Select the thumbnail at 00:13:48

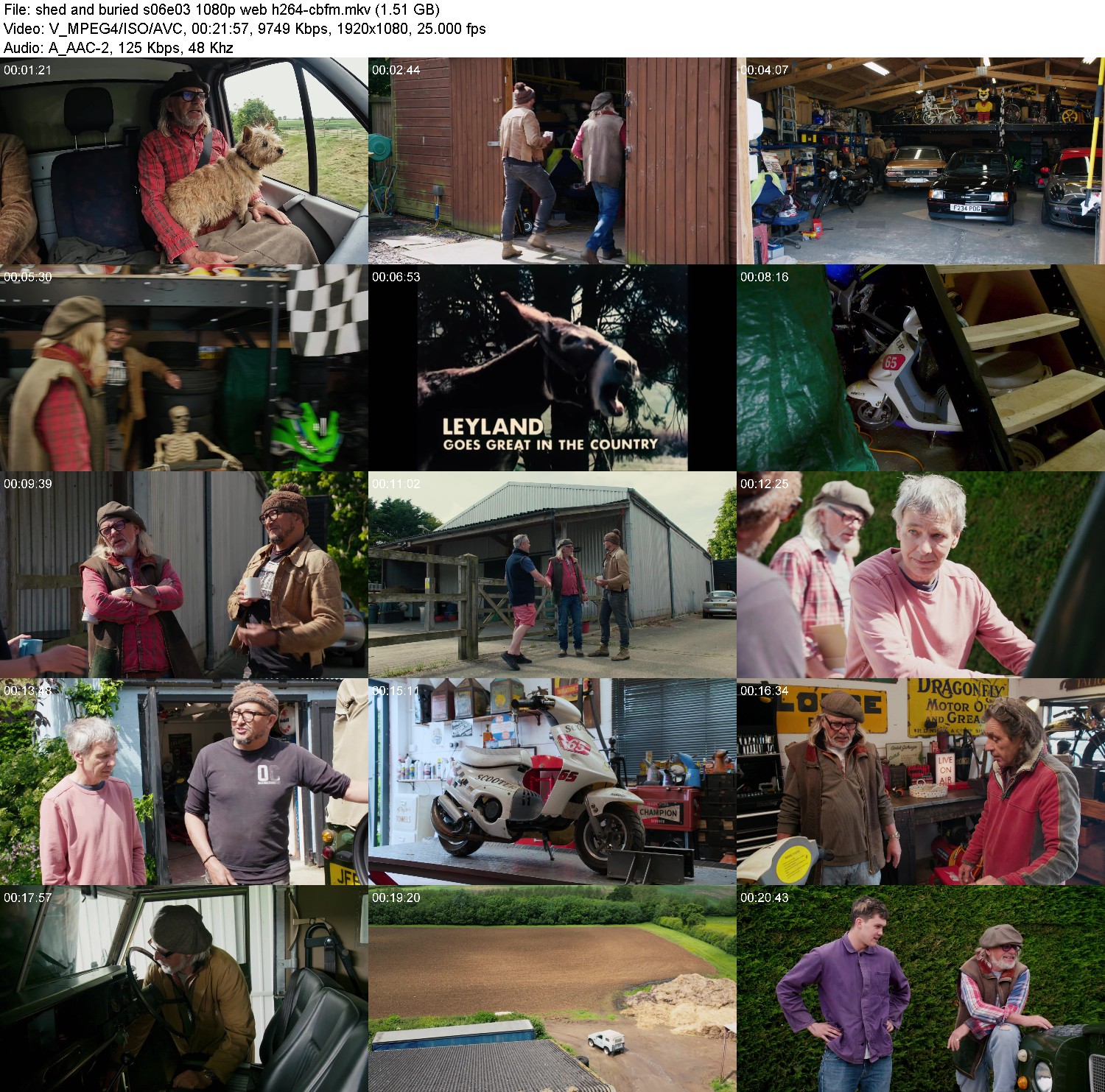pyautogui.click(x=183, y=782)
